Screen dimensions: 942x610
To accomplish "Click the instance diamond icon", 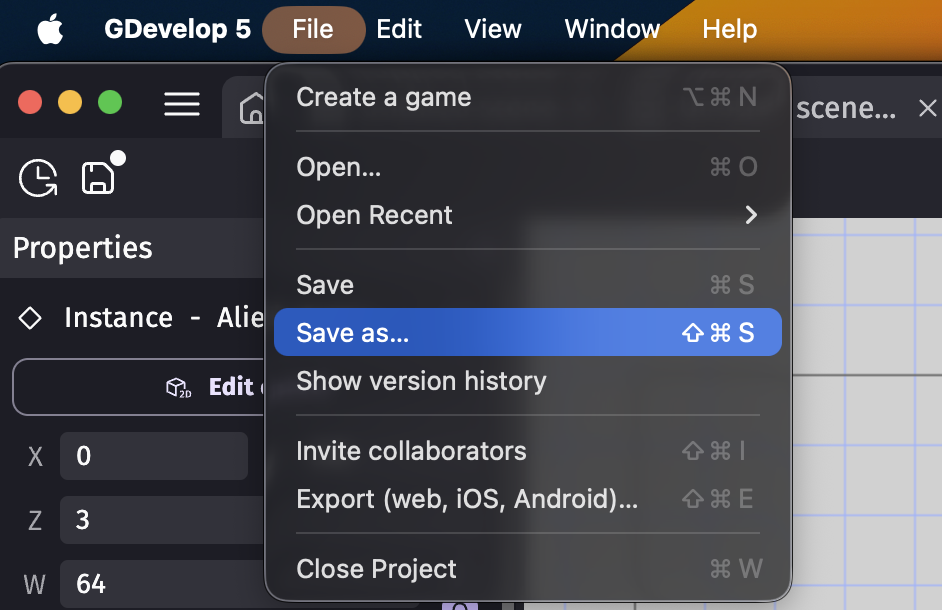I will 30,318.
